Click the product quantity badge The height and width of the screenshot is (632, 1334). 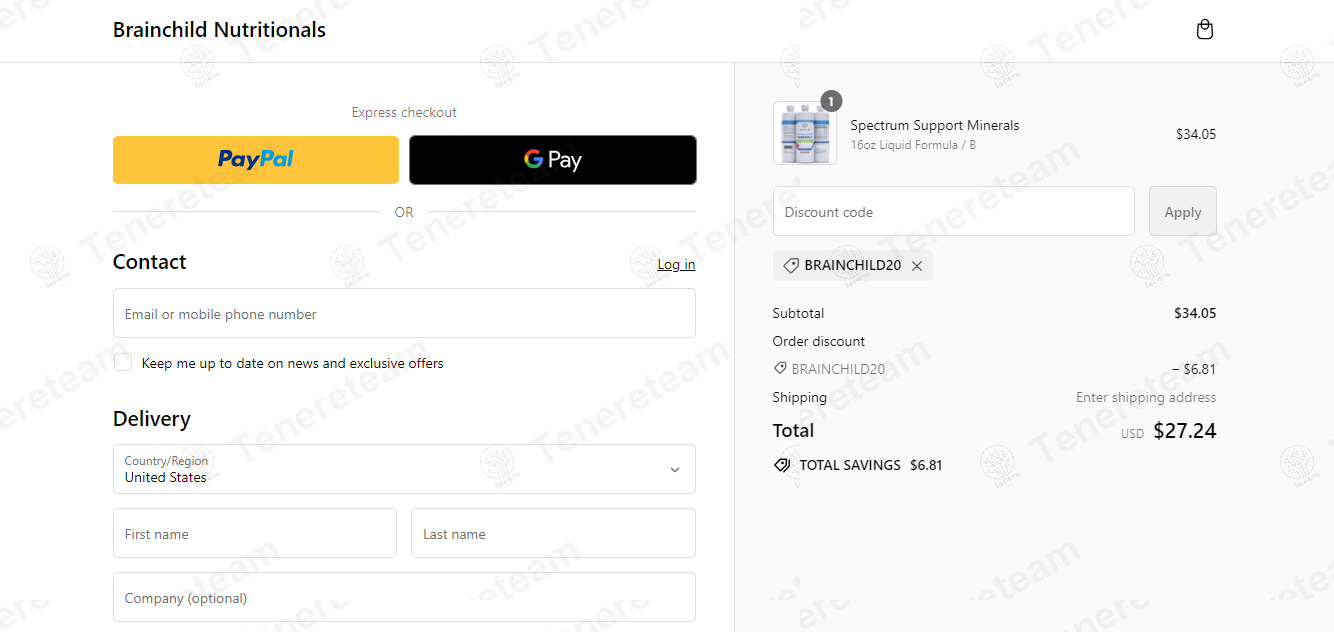[831, 101]
